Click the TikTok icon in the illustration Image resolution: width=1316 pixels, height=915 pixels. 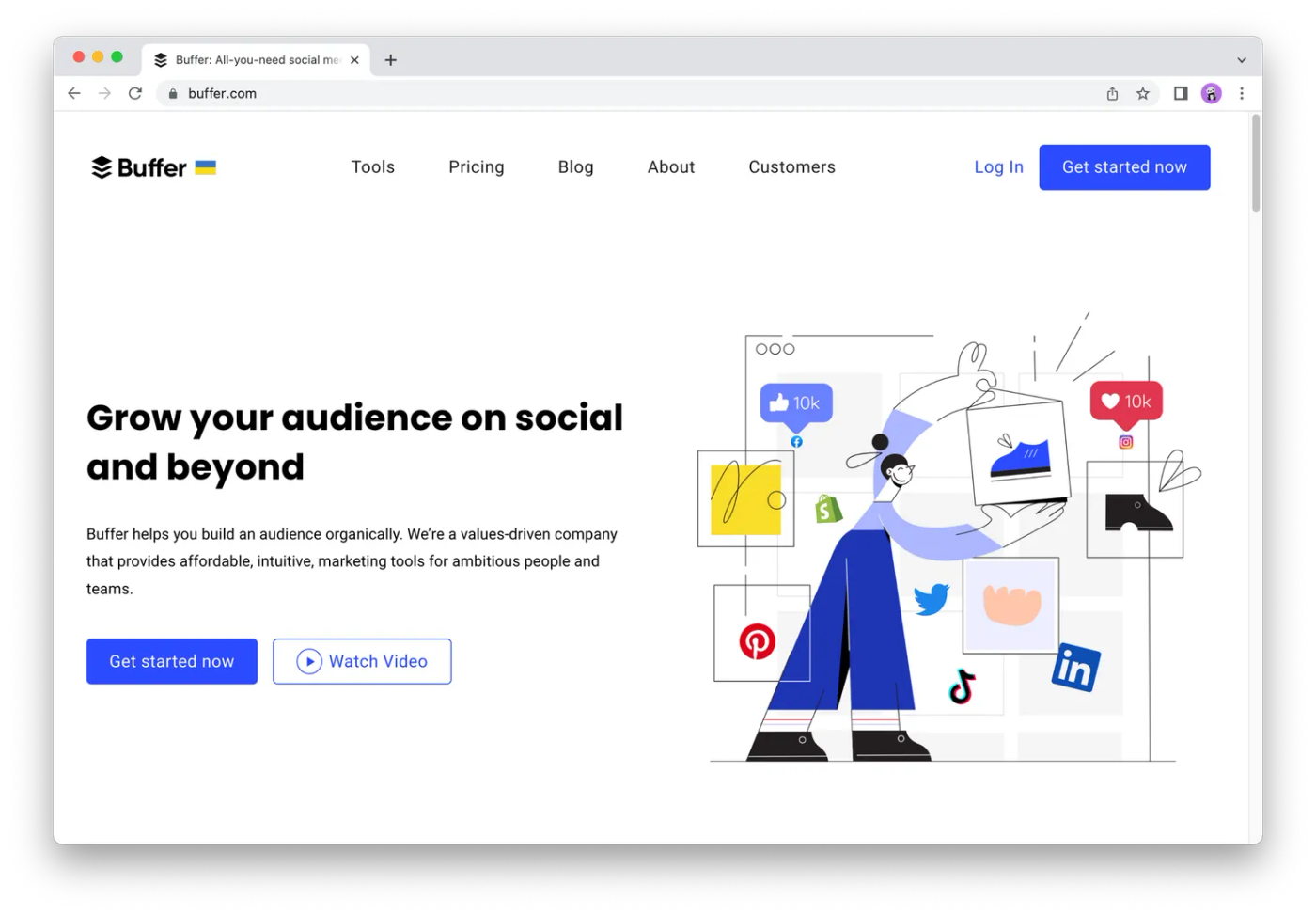(x=961, y=688)
